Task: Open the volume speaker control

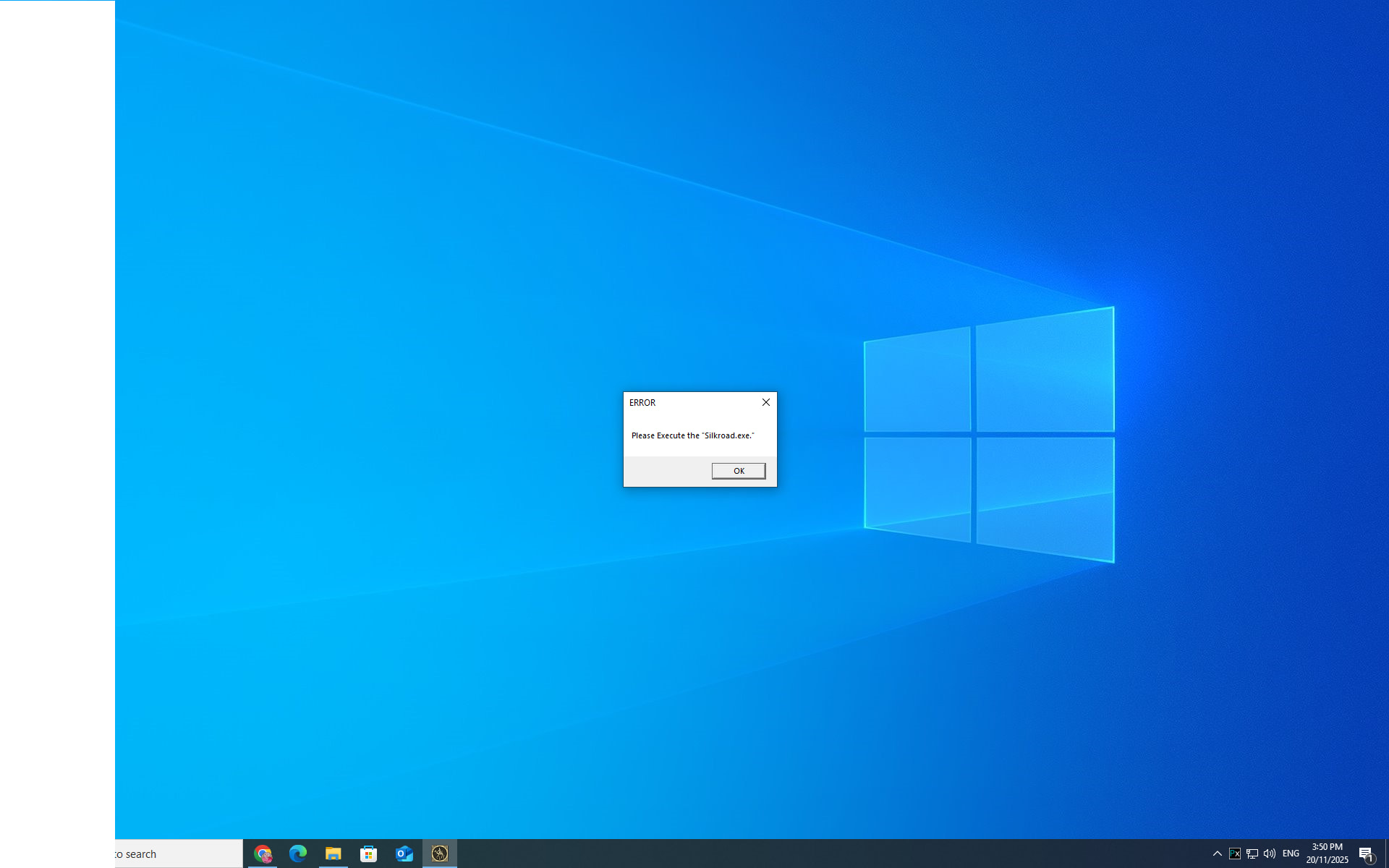Action: point(1270,854)
